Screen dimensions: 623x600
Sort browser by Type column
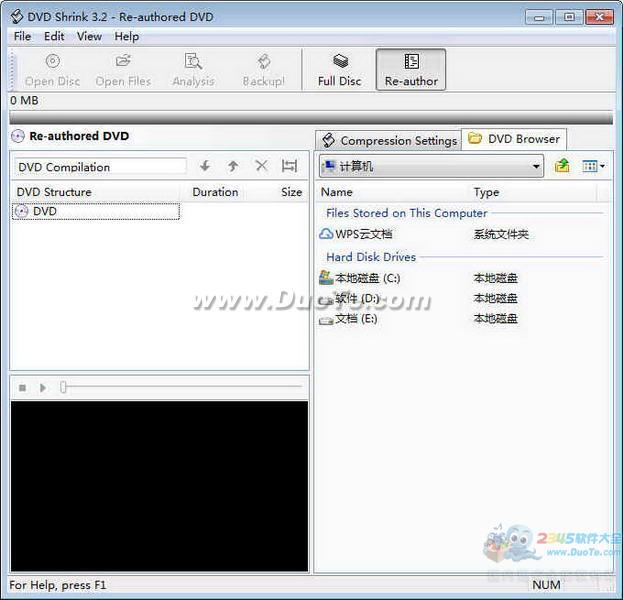[x=486, y=192]
